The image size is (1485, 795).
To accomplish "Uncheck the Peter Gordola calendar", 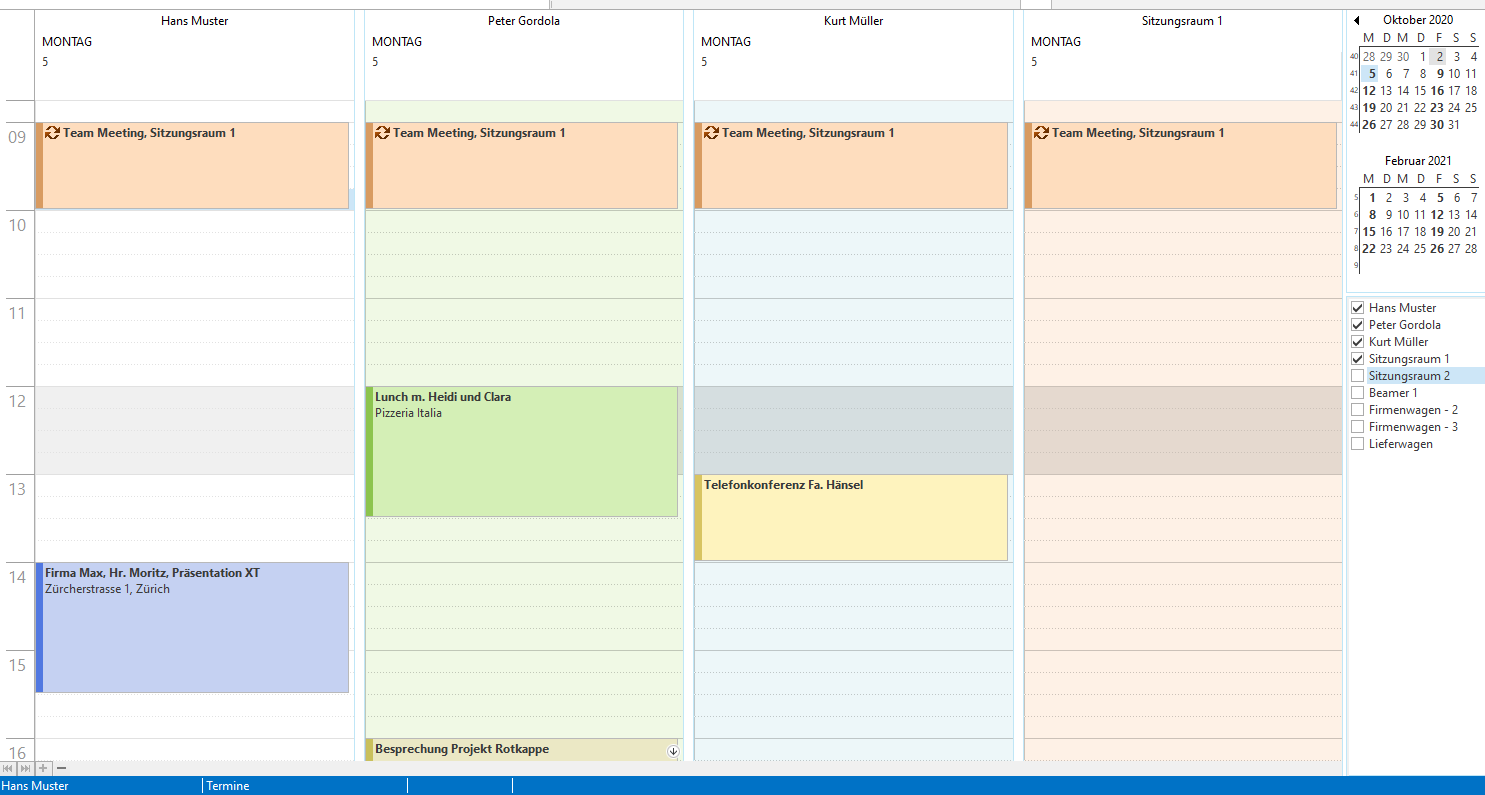I will [x=1358, y=324].
